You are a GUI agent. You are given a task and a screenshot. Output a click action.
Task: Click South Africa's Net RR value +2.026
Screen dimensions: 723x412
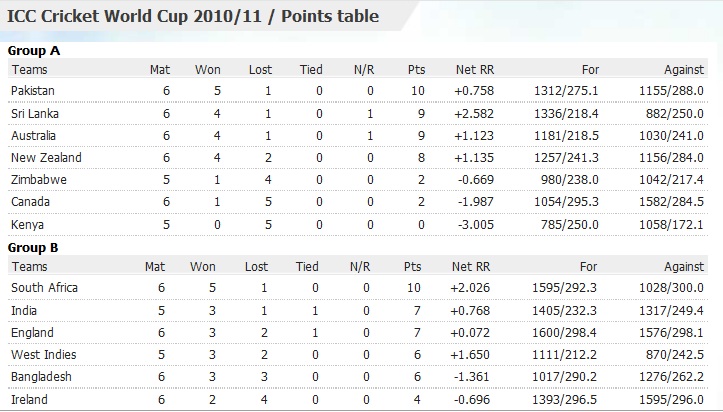472,288
